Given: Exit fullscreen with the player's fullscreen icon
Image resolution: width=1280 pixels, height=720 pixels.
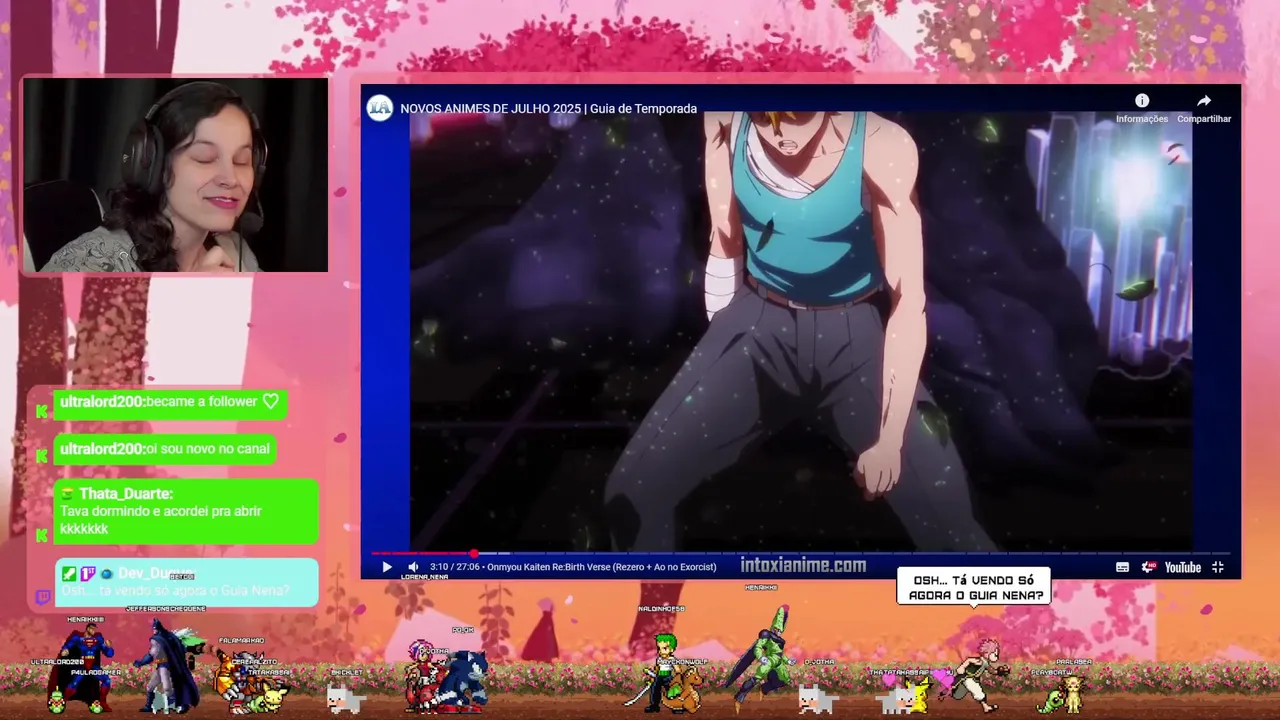Looking at the screenshot, I should tap(1218, 567).
